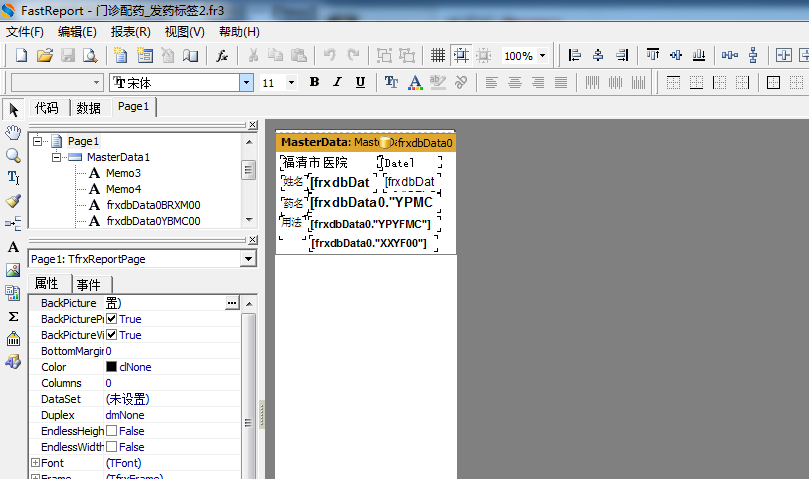Viewport: 809px width, 479px height.
Task: Click the align left edges icon
Action: (574, 55)
